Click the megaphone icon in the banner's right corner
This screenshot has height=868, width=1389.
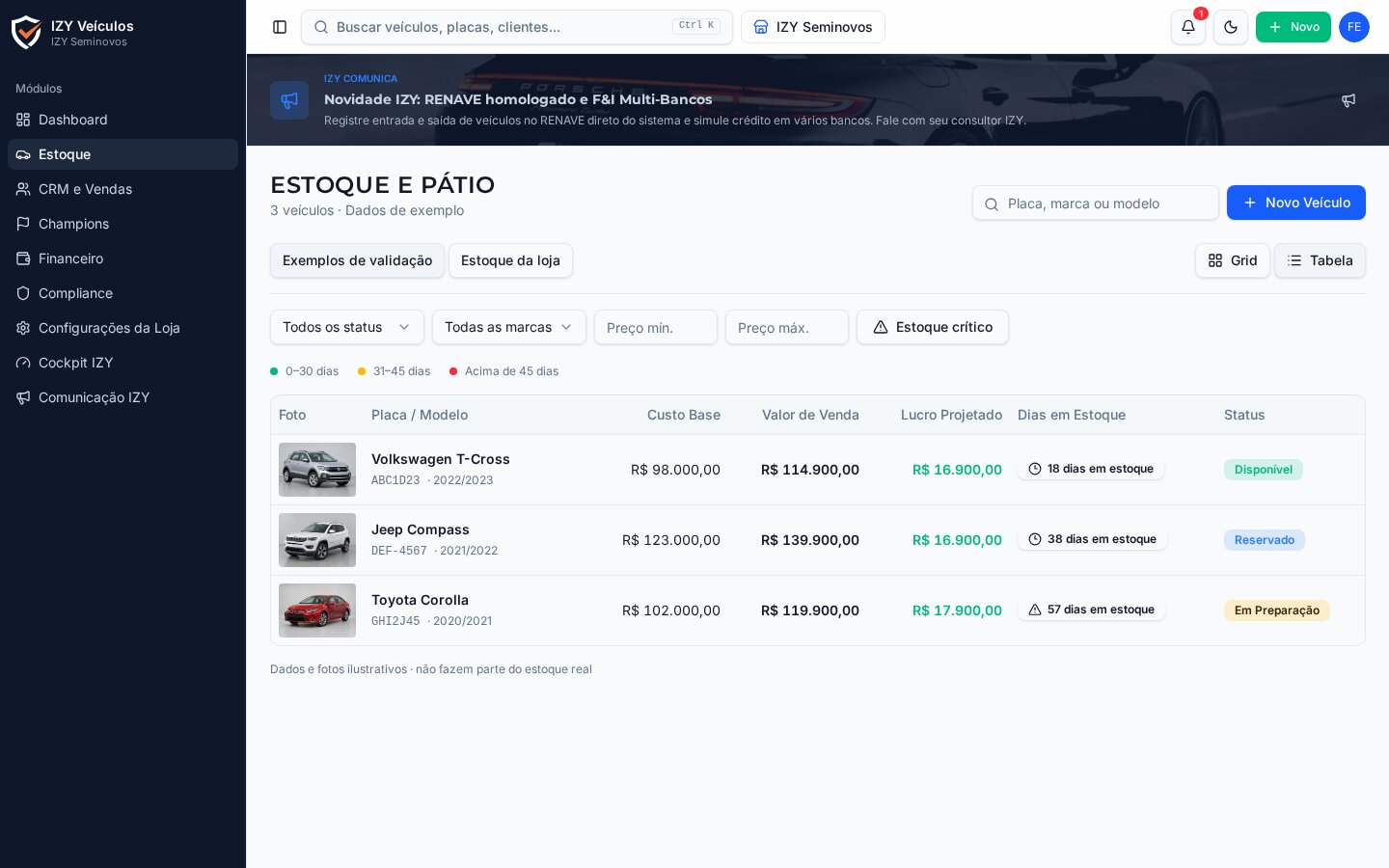(1348, 100)
